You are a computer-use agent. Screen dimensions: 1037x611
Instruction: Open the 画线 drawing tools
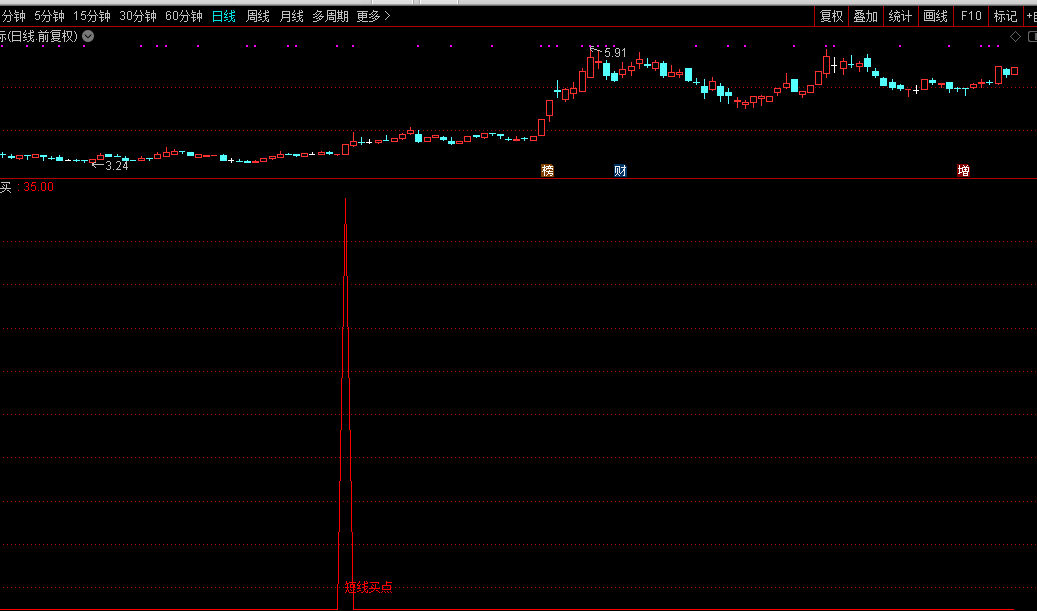935,16
